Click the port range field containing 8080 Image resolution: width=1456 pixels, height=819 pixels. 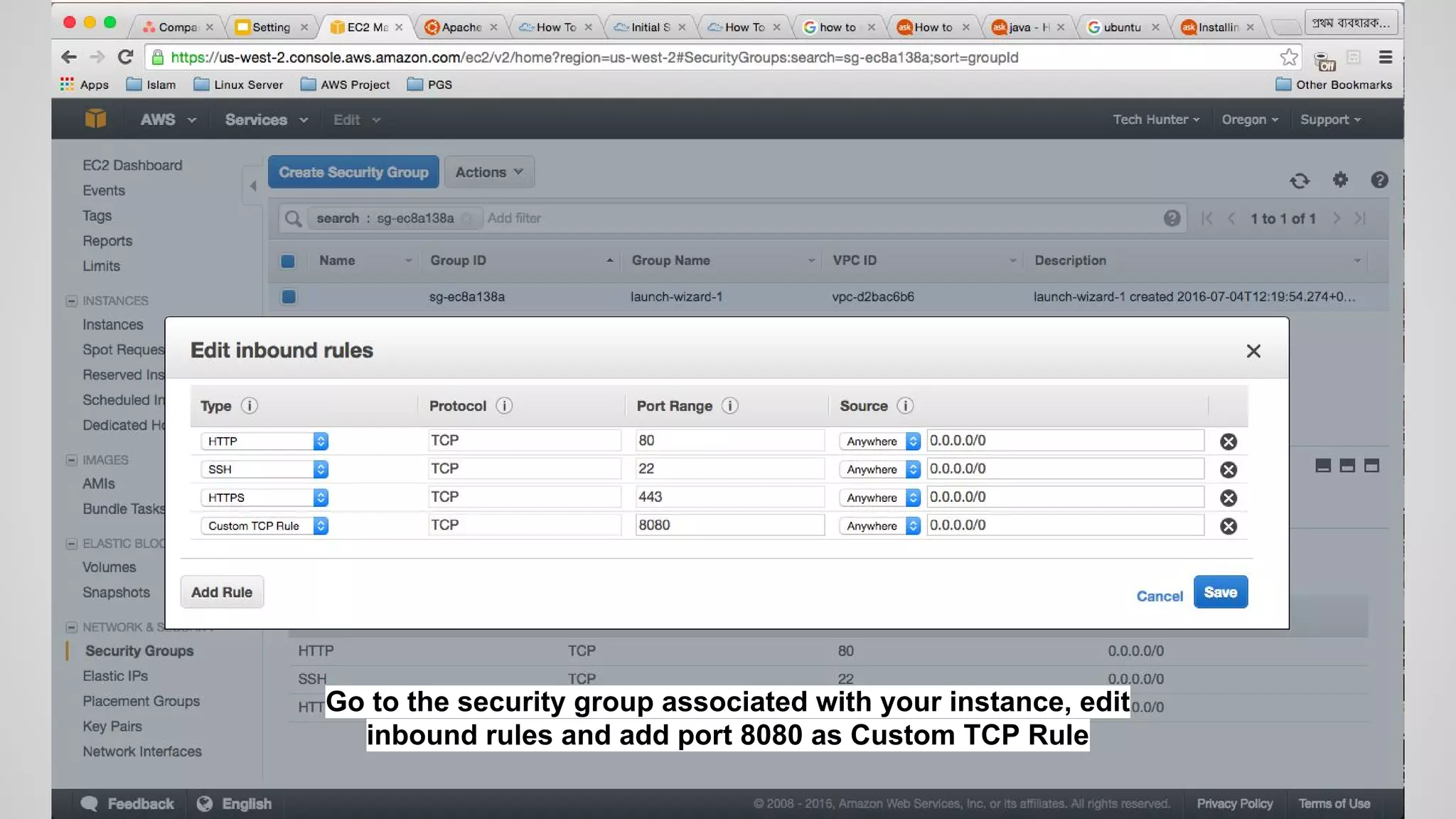tap(730, 525)
